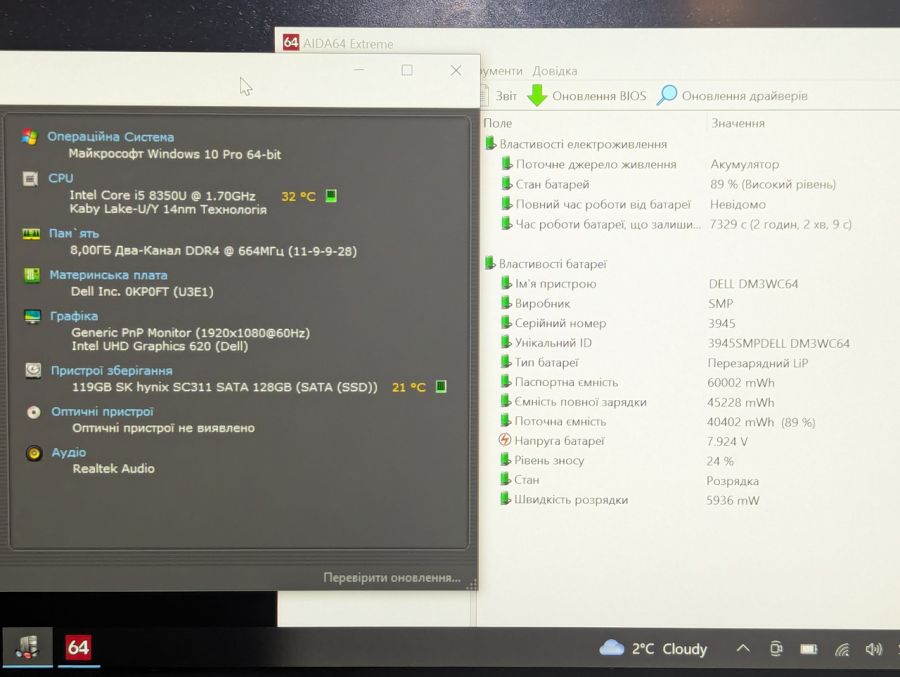Click the Windows logo icon beside Операційна Система

point(29,137)
